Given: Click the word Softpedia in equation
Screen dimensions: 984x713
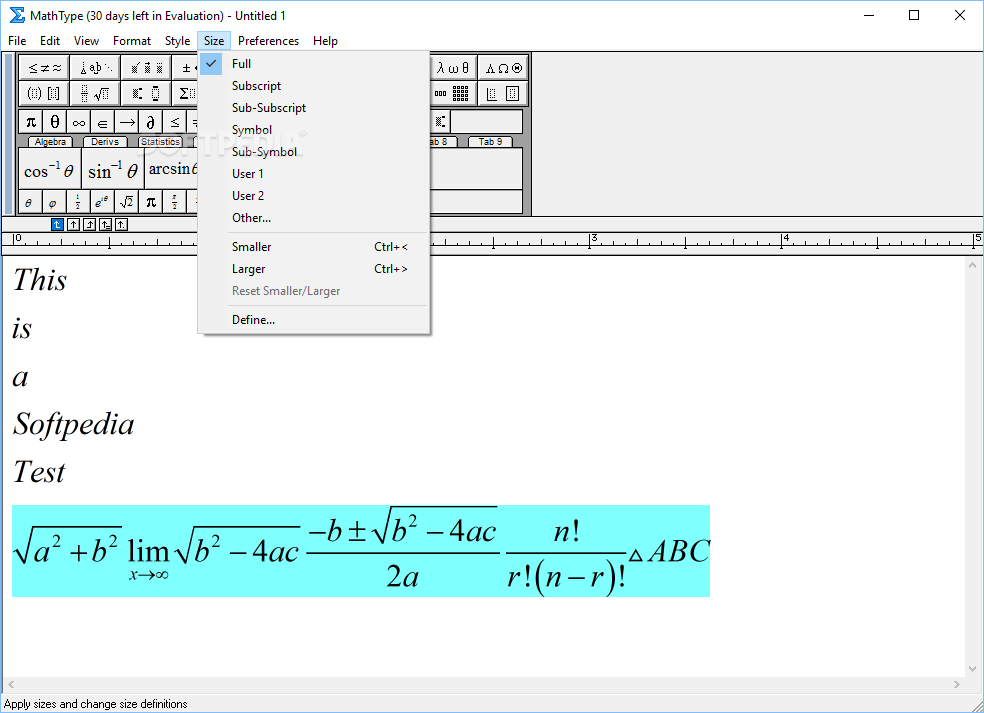Looking at the screenshot, I should tap(73, 425).
